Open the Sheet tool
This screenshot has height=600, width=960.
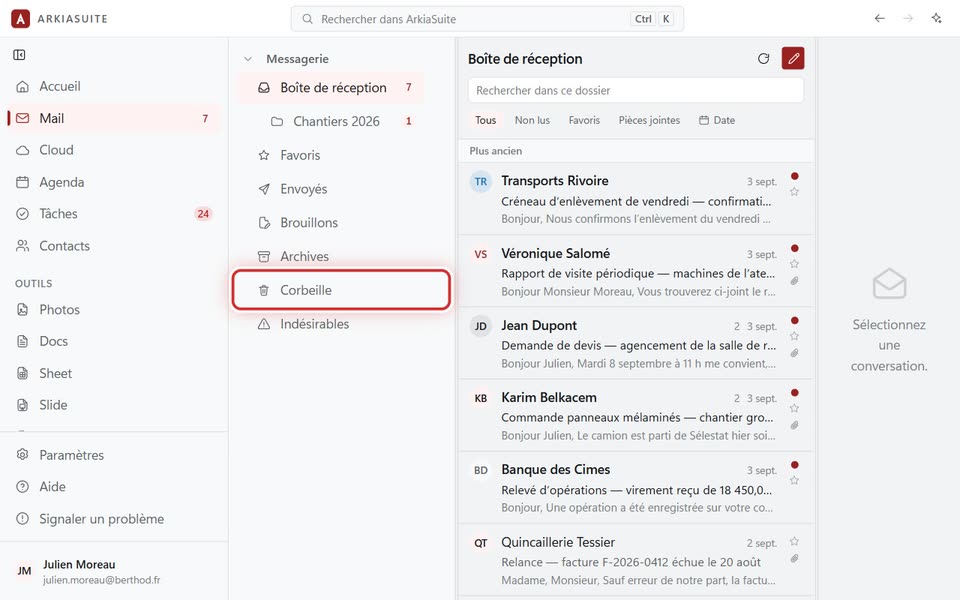114,373
